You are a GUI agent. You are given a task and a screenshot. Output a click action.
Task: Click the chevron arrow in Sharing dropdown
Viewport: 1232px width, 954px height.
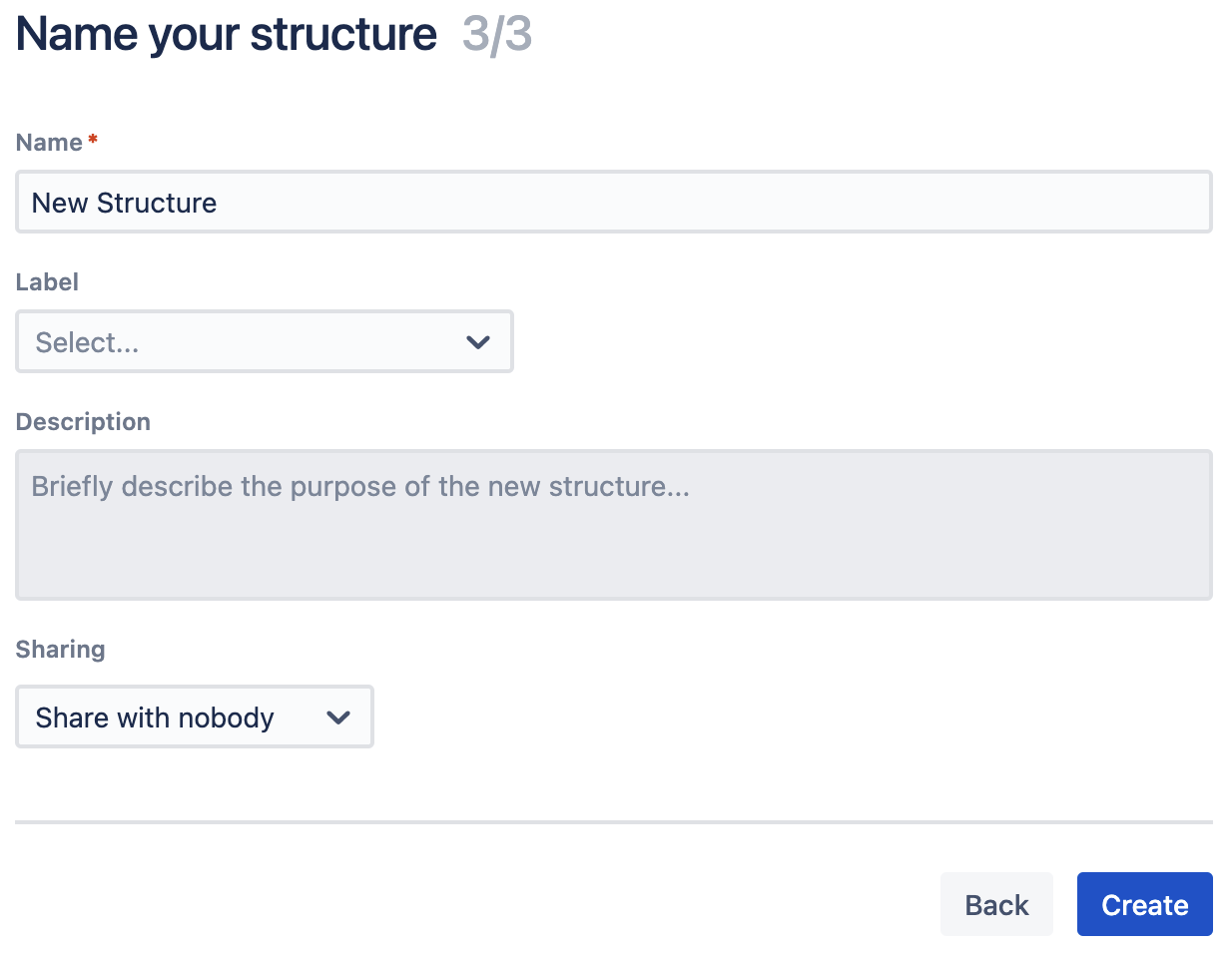pos(338,717)
